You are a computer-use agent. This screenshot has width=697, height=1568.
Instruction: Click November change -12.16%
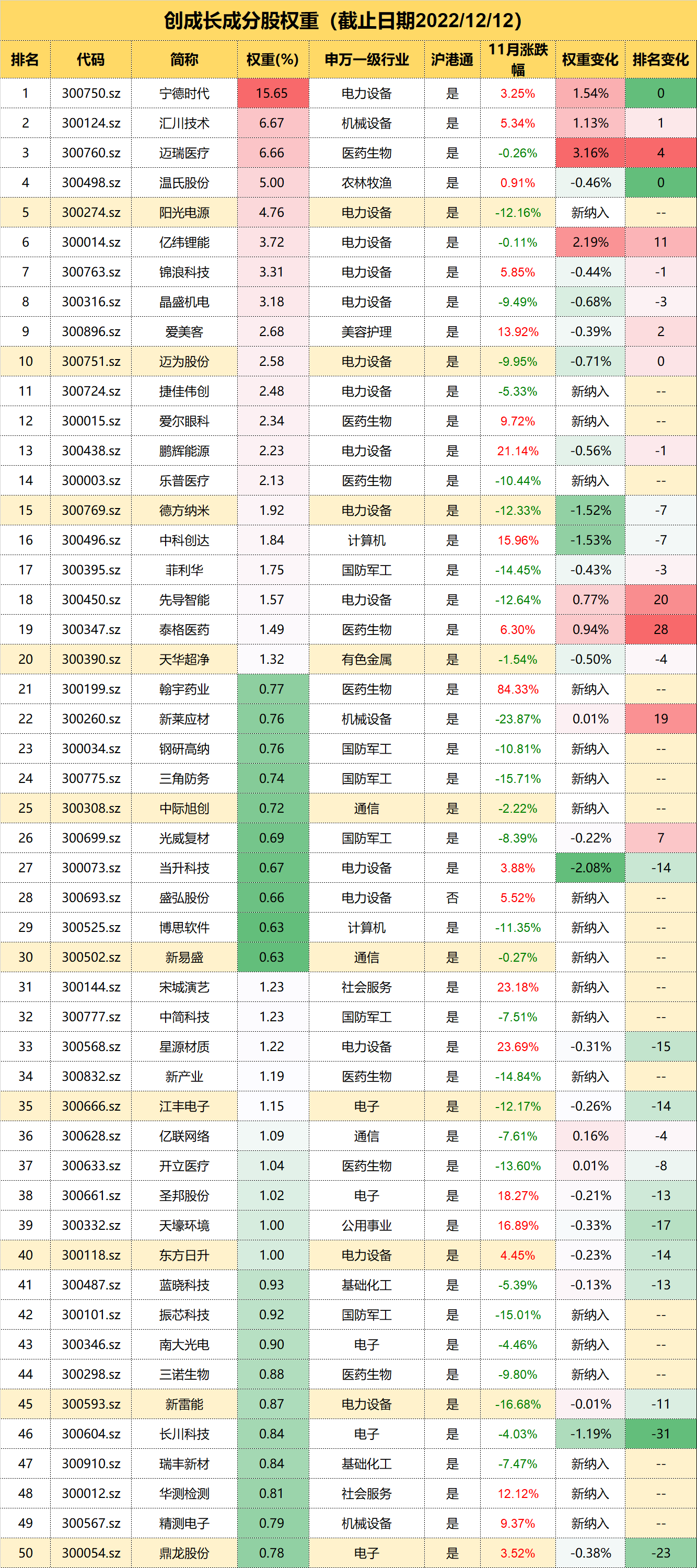pyautogui.click(x=518, y=212)
